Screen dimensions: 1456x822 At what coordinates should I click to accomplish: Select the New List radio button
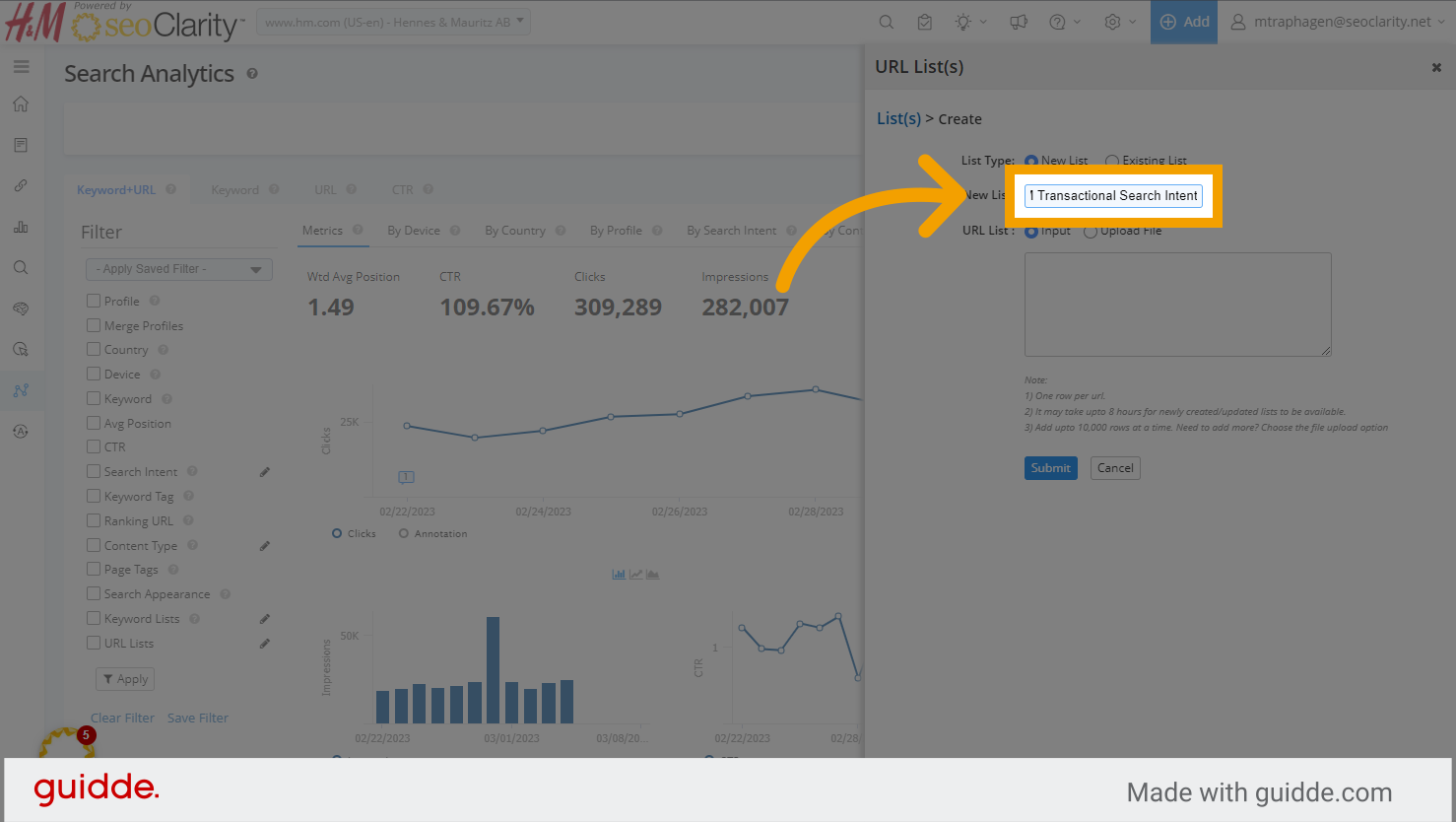click(x=1031, y=161)
